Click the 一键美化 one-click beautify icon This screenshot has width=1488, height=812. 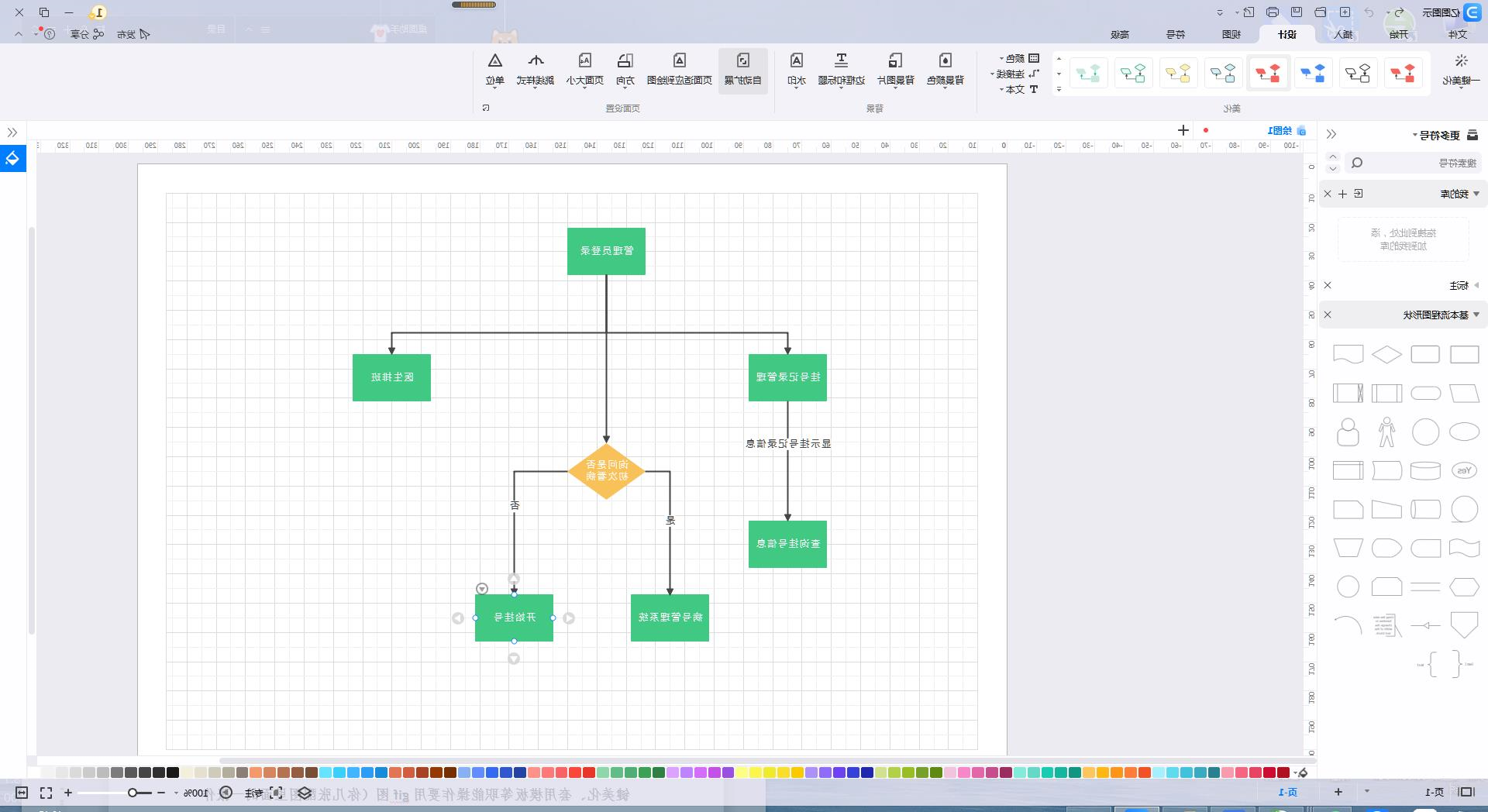point(1461,62)
